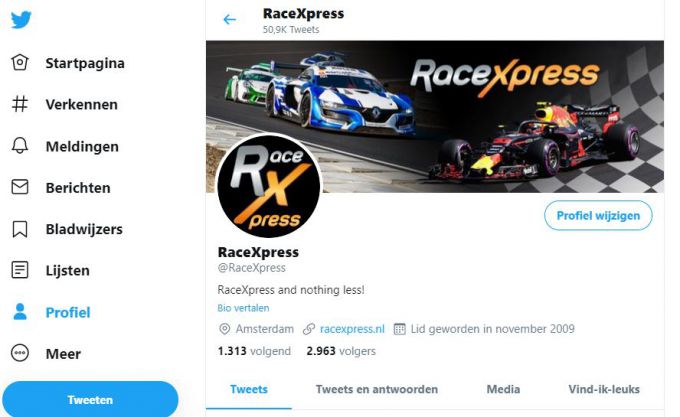Click the Profiel wijzigen button
This screenshot has width=680, height=417.
tap(598, 215)
